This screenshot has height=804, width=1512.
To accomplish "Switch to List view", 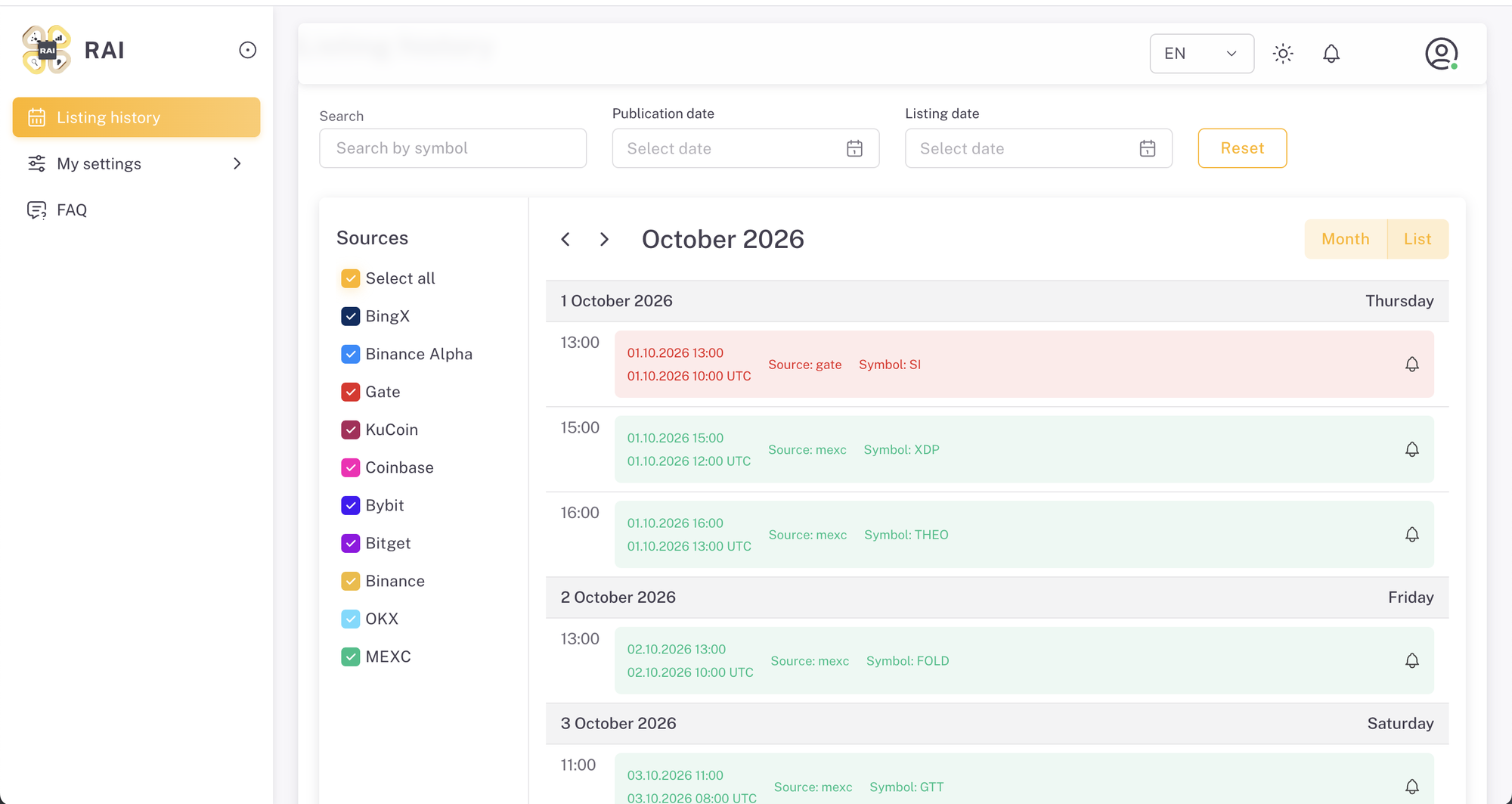I will point(1417,239).
